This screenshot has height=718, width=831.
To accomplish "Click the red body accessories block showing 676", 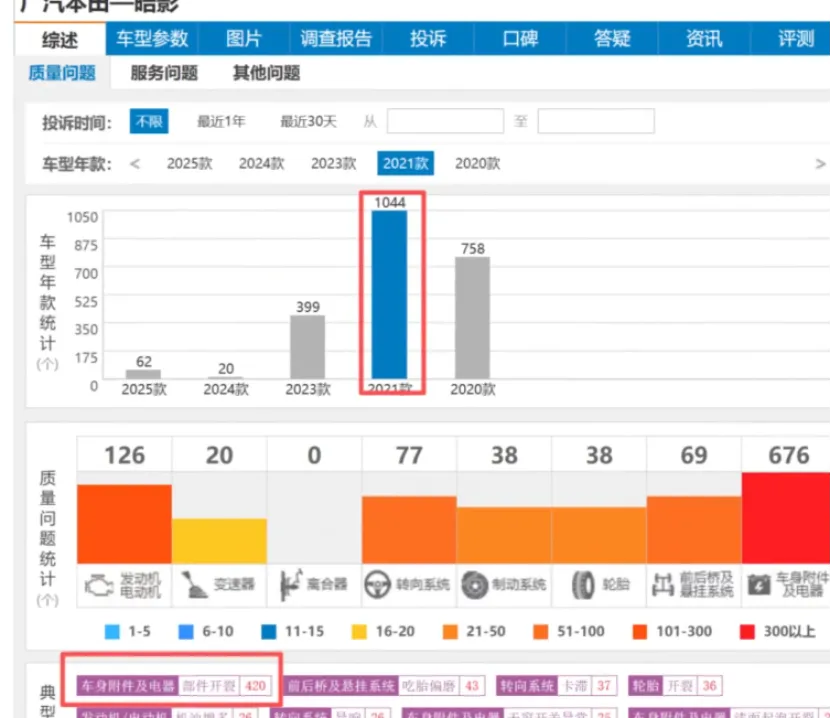I will click(786, 518).
